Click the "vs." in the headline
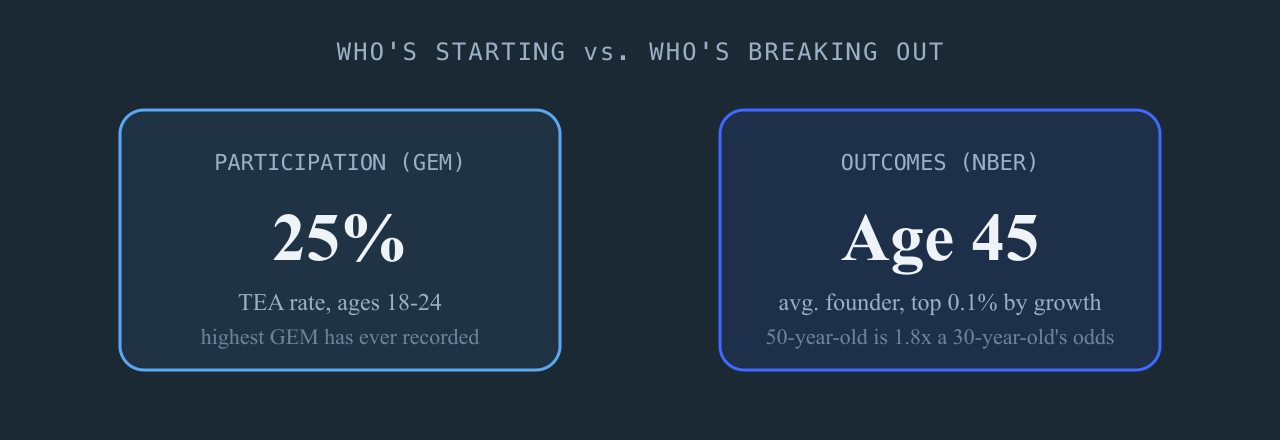This screenshot has width=1280, height=440. click(607, 52)
